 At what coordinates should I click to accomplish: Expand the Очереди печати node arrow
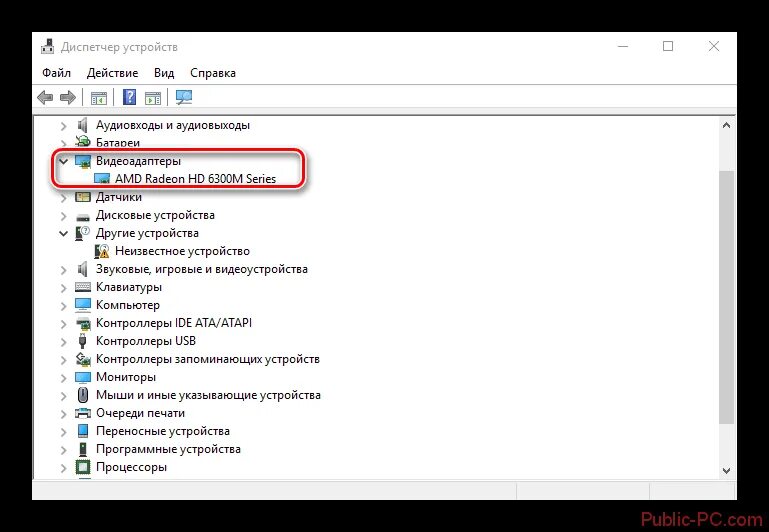point(63,414)
